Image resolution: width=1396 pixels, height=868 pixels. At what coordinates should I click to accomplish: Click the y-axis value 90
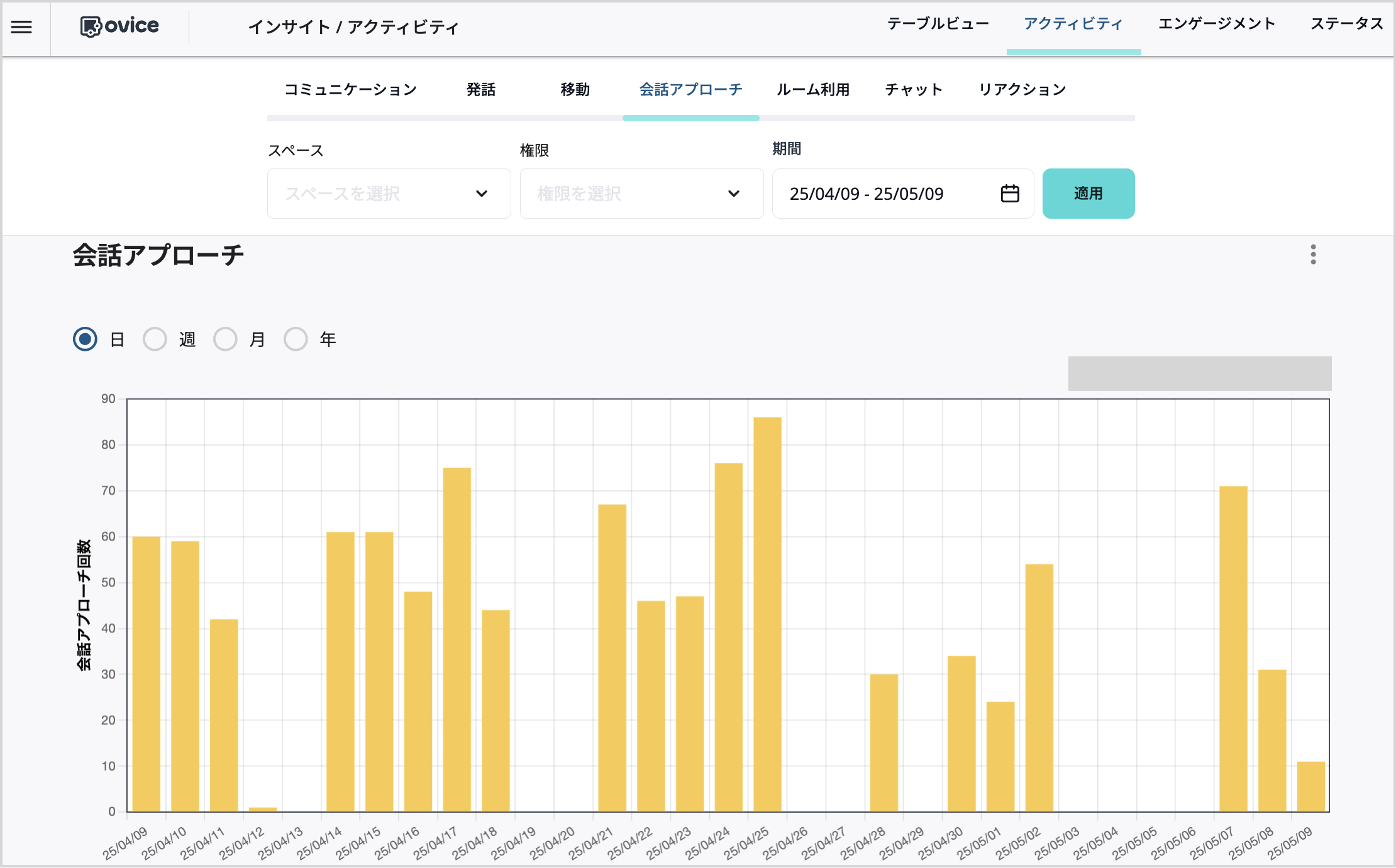tap(108, 398)
